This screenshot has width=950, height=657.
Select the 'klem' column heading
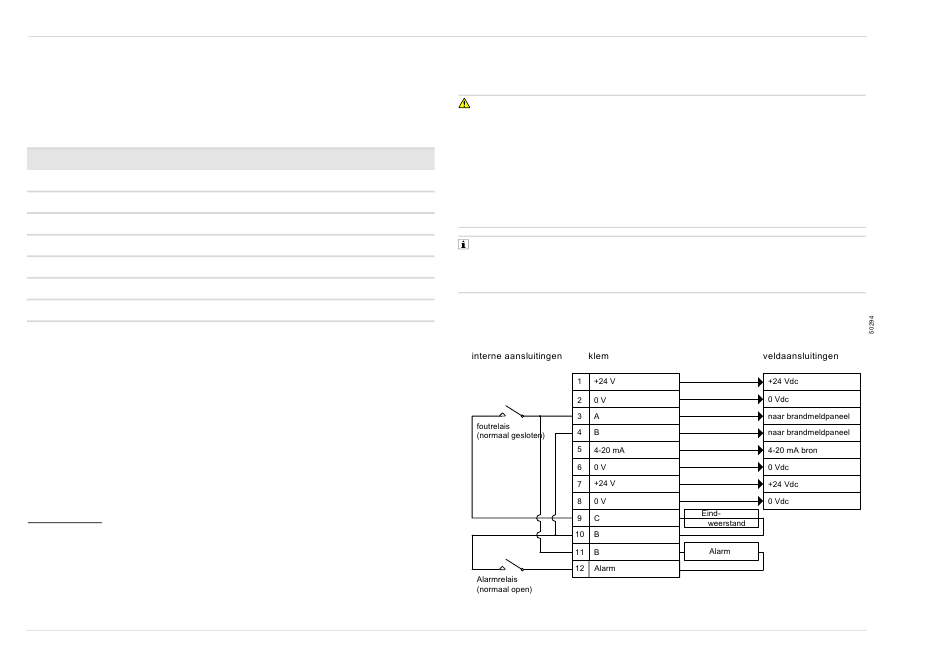point(598,356)
